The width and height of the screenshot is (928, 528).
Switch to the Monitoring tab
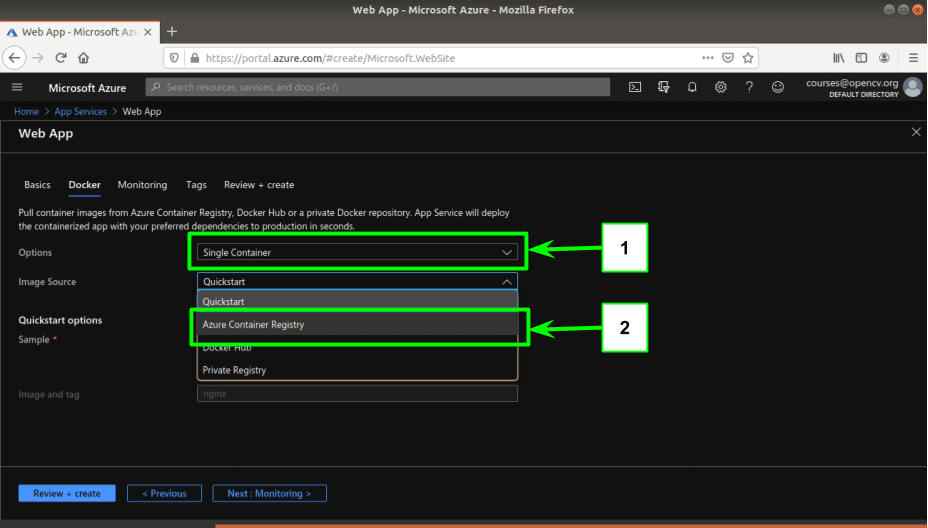142,185
